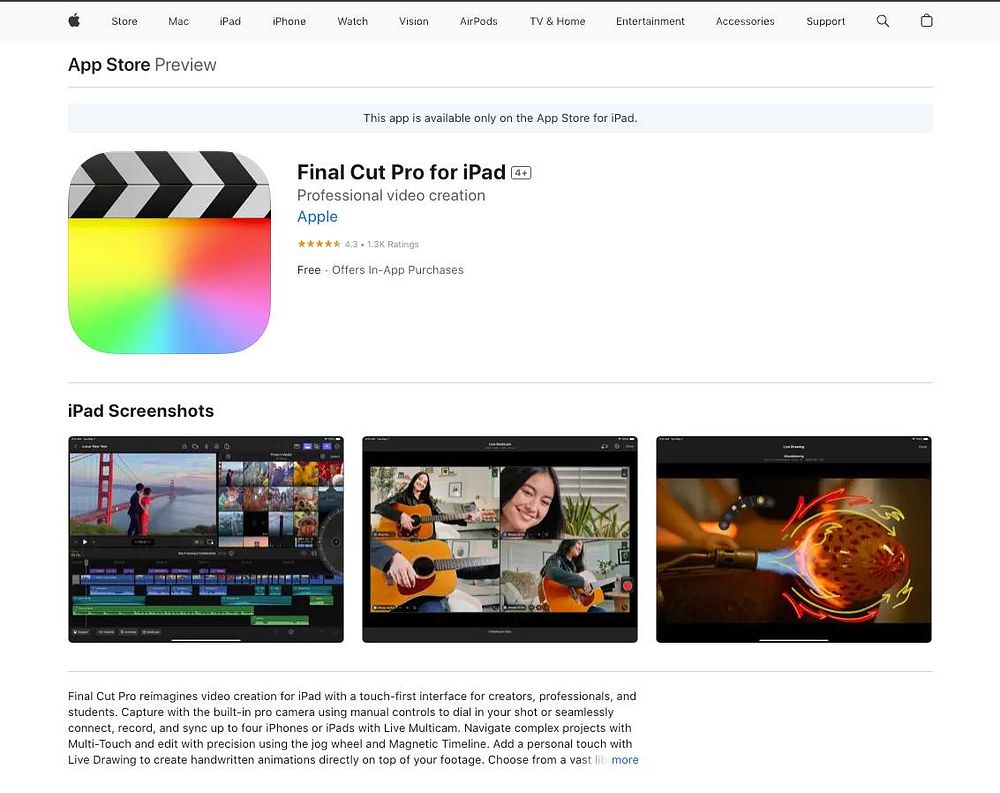Open the Vision menu
1000x793 pixels.
(x=414, y=21)
